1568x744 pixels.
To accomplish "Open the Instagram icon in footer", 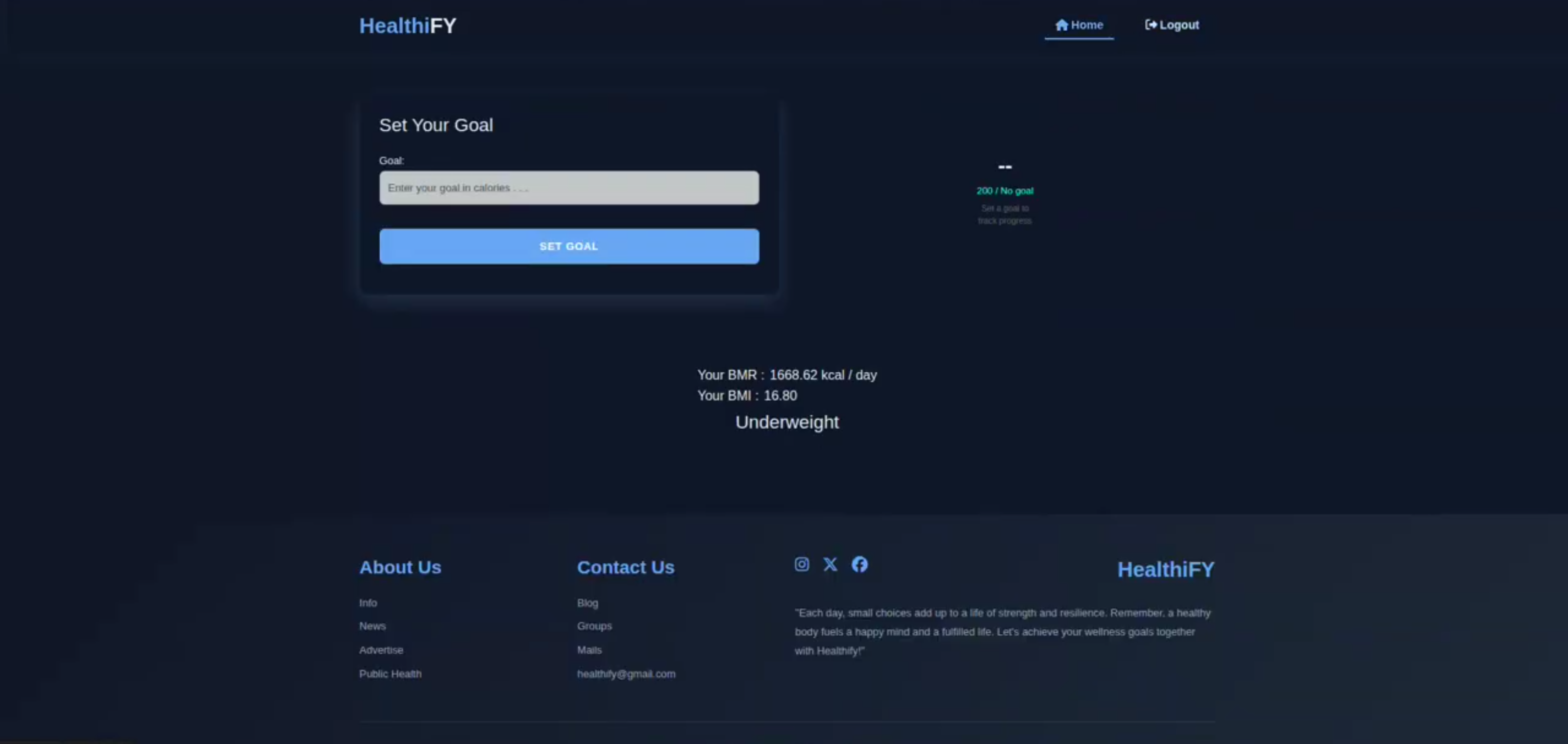I will [802, 564].
